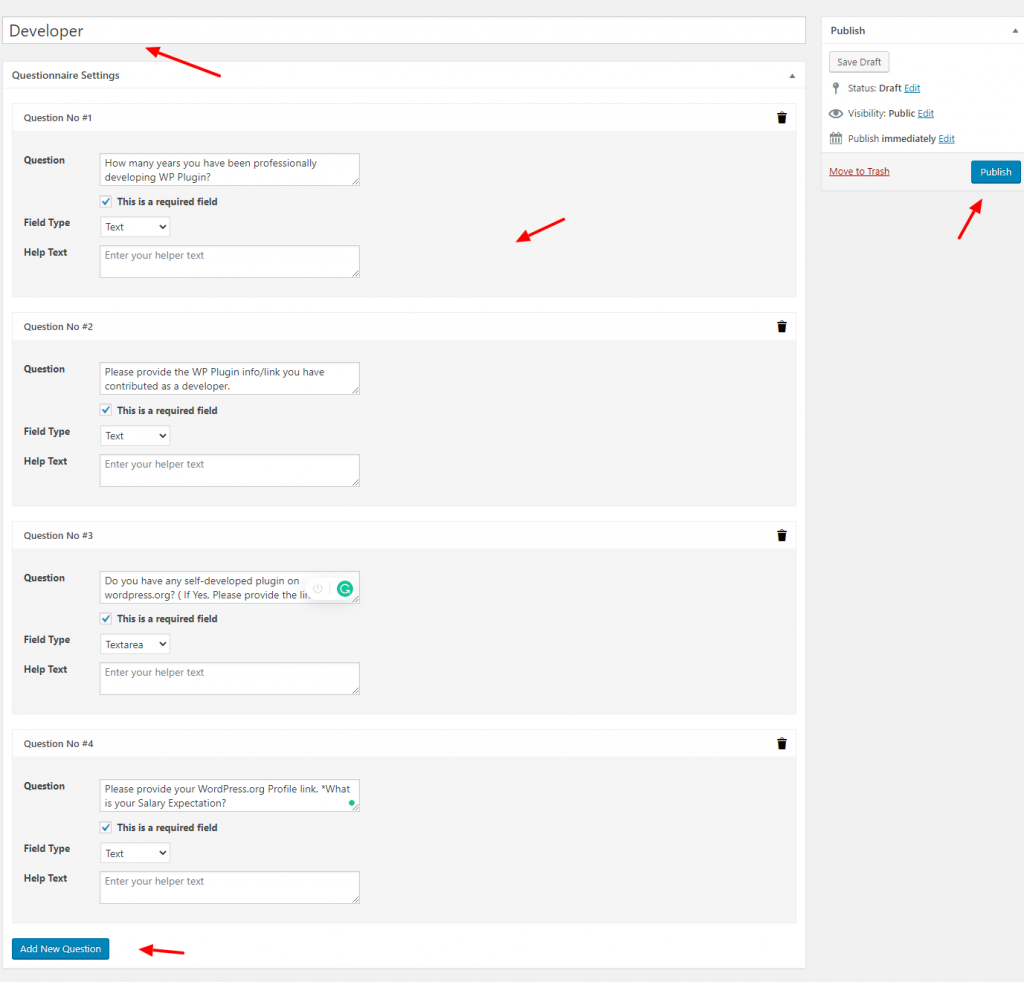Delete Question No #1 with trash icon
The height and width of the screenshot is (982, 1024).
click(781, 118)
